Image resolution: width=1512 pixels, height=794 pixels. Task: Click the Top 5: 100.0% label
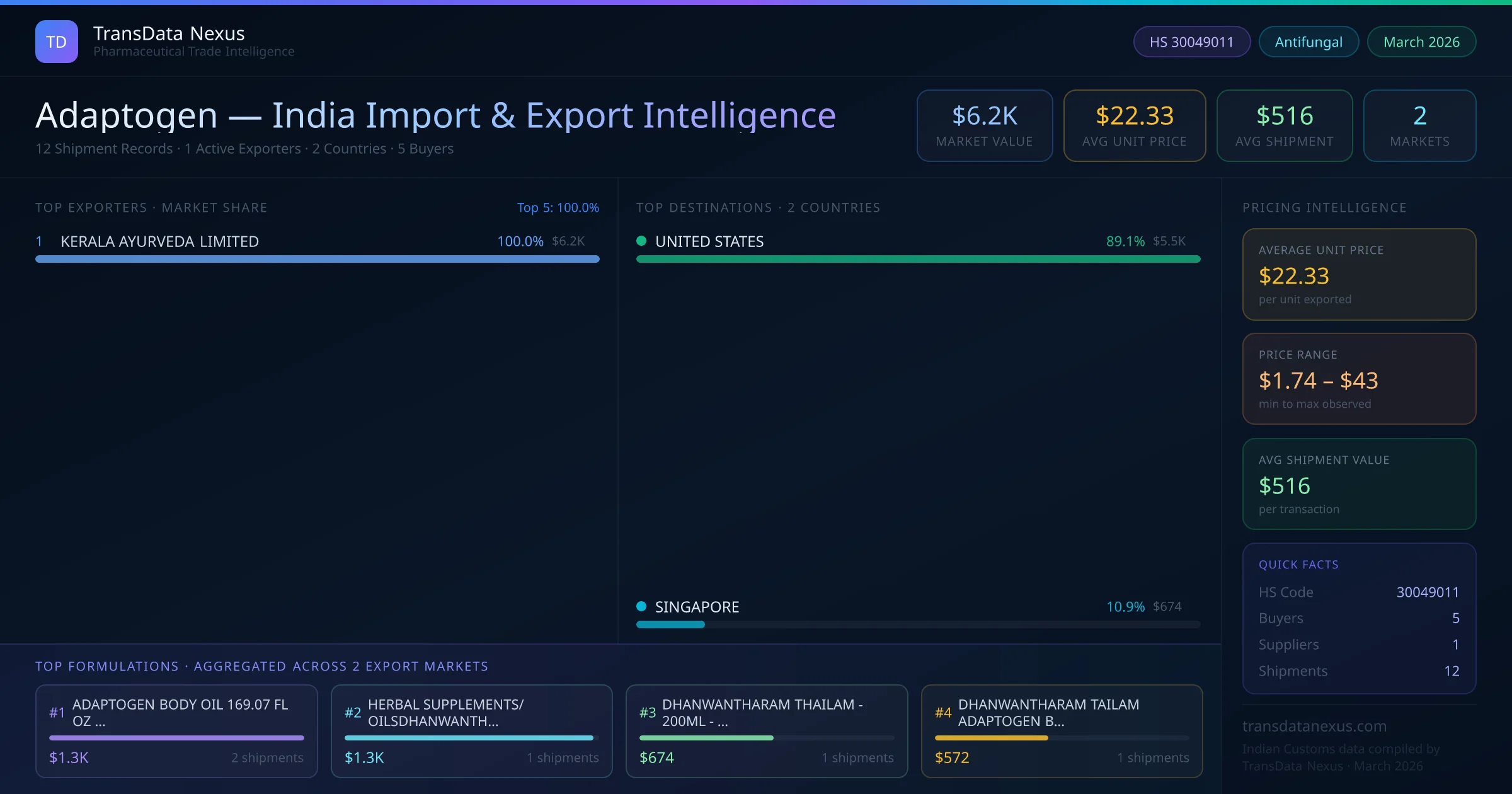[558, 207]
